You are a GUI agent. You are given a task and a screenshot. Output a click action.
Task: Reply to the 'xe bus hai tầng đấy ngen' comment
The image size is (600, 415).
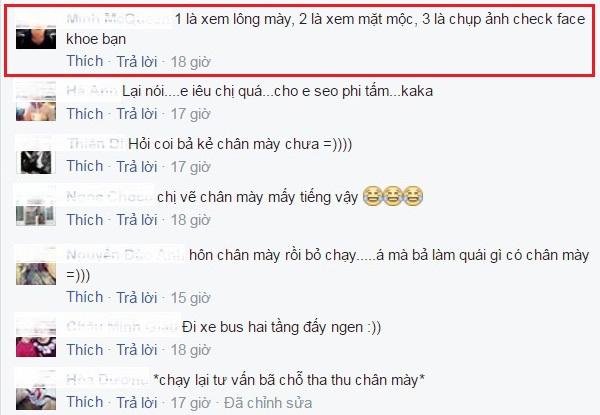[x=137, y=350]
